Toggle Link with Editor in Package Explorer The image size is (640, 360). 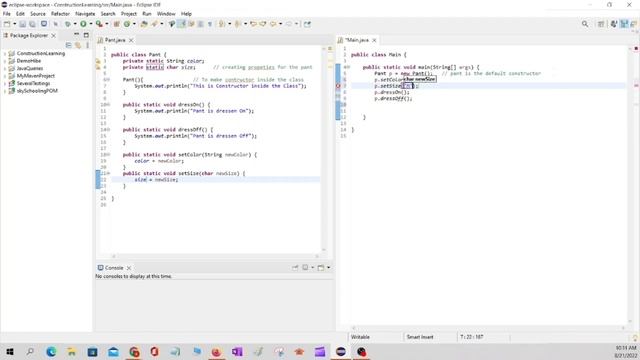[78, 45]
